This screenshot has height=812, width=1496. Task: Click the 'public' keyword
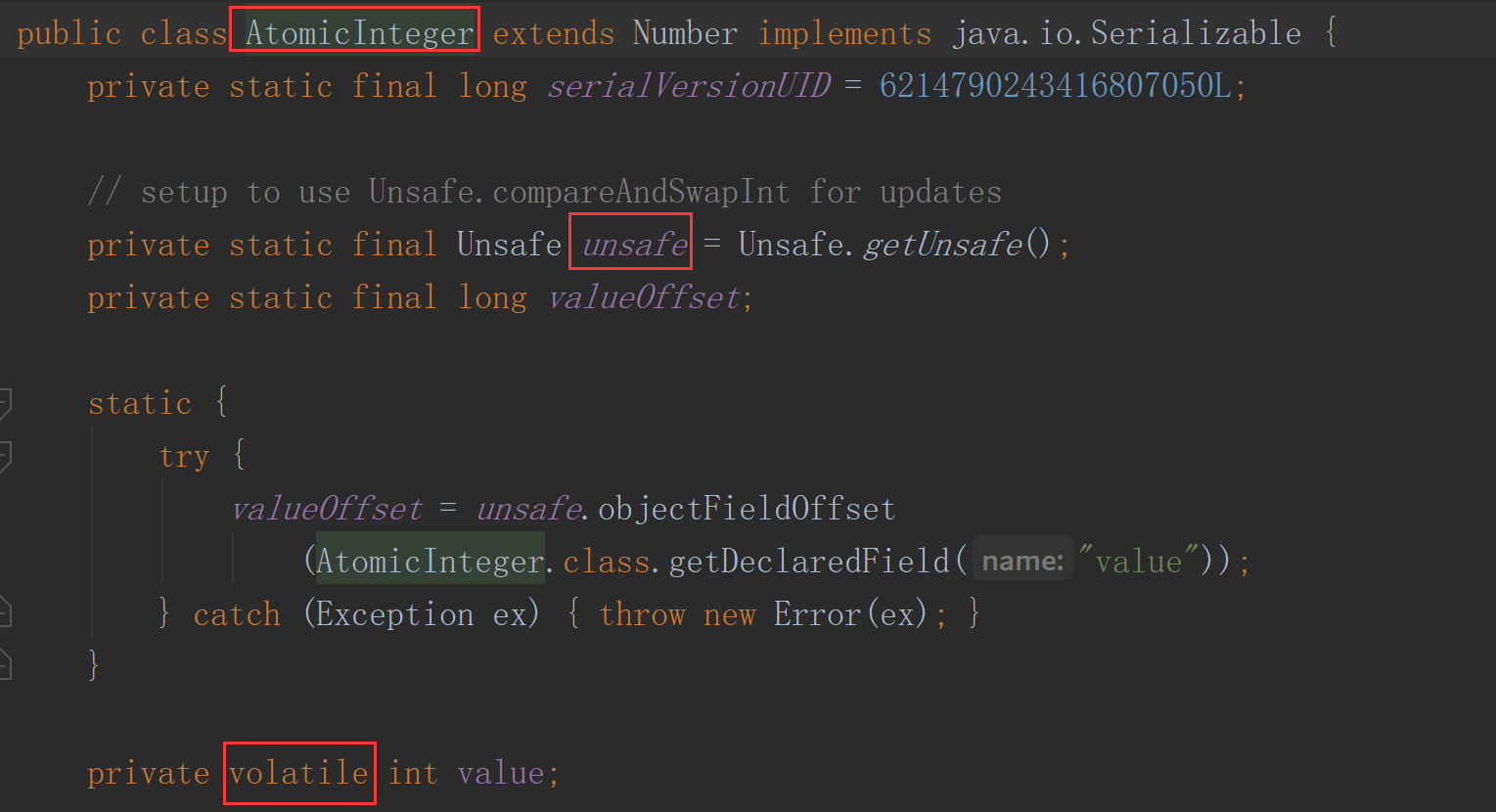pos(68,33)
